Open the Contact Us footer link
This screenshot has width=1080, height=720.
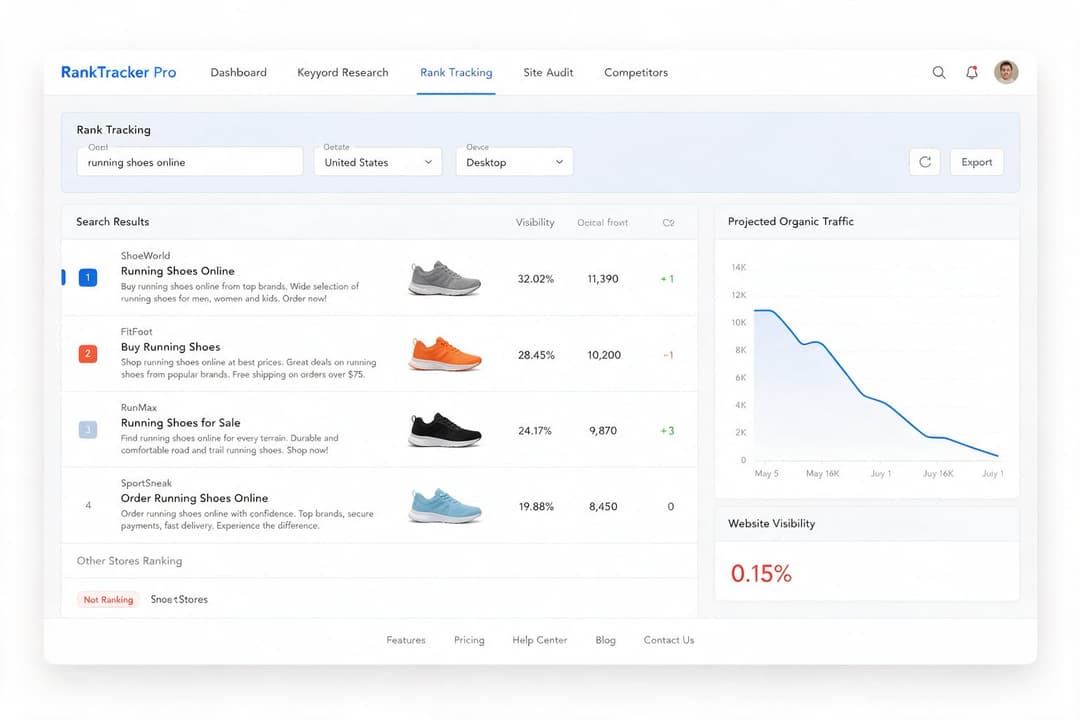pyautogui.click(x=669, y=640)
